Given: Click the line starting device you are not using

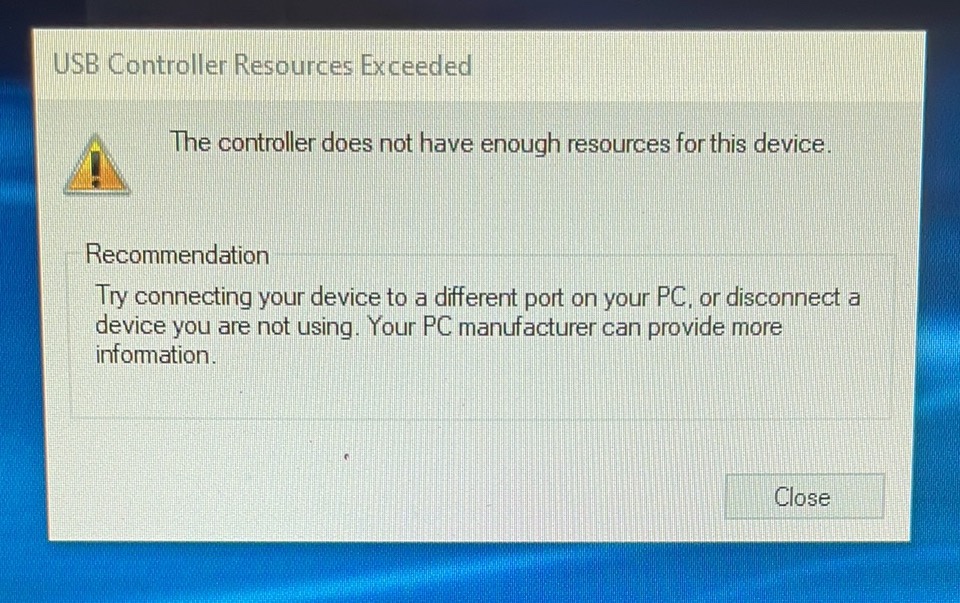Looking at the screenshot, I should coord(438,326).
